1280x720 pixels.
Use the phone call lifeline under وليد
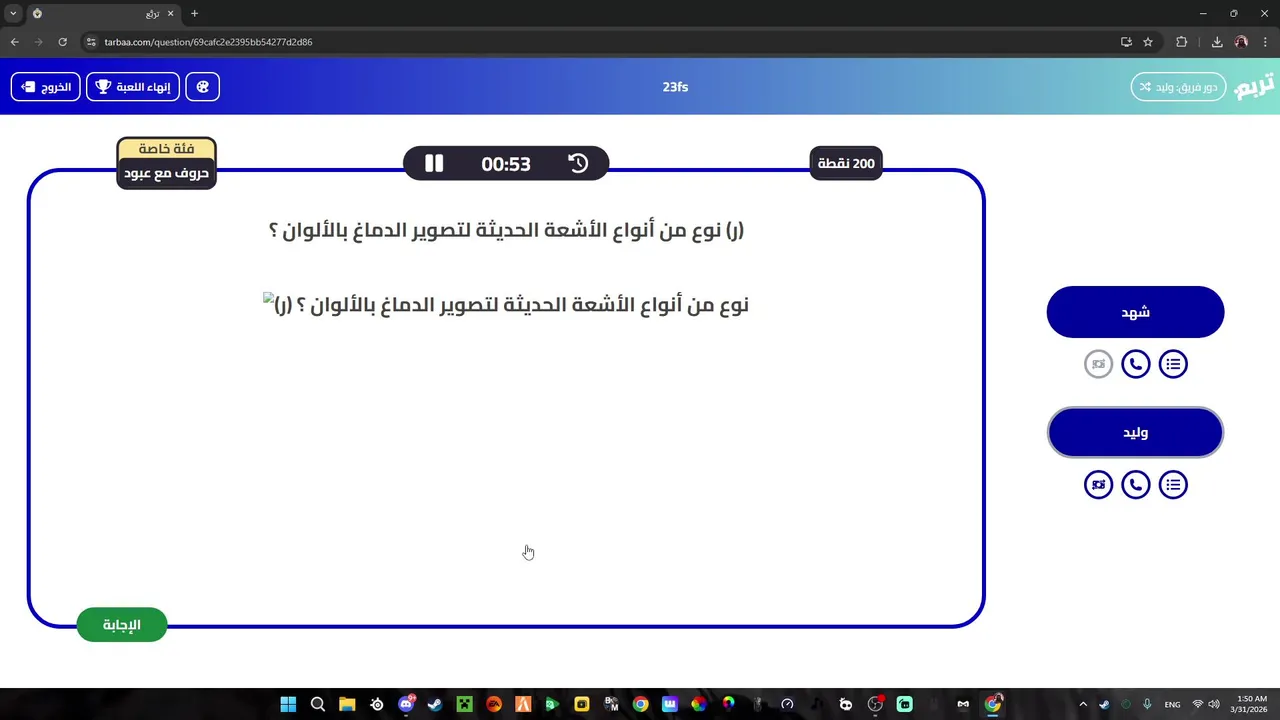click(1136, 485)
